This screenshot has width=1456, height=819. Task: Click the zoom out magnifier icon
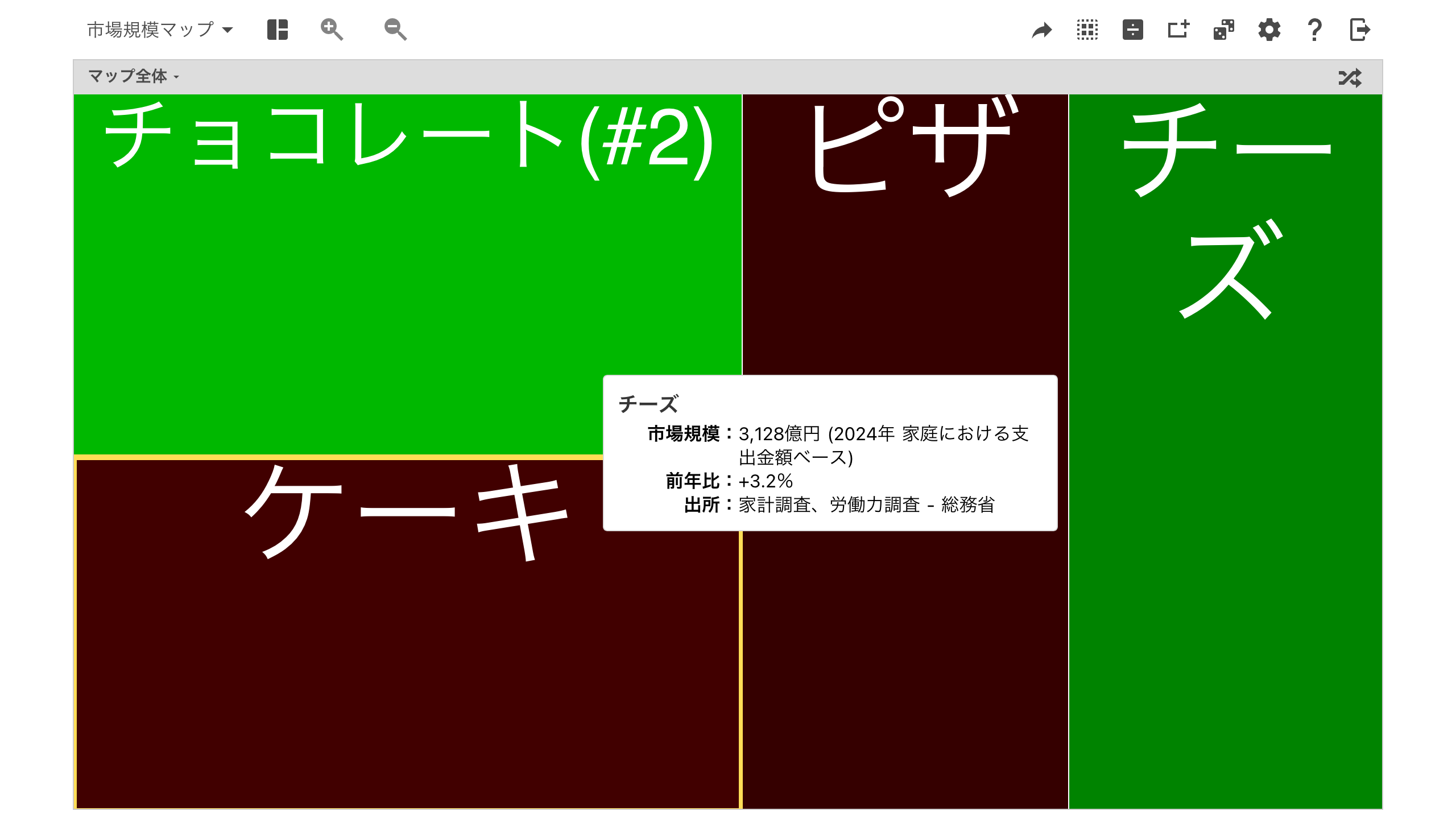click(x=395, y=30)
